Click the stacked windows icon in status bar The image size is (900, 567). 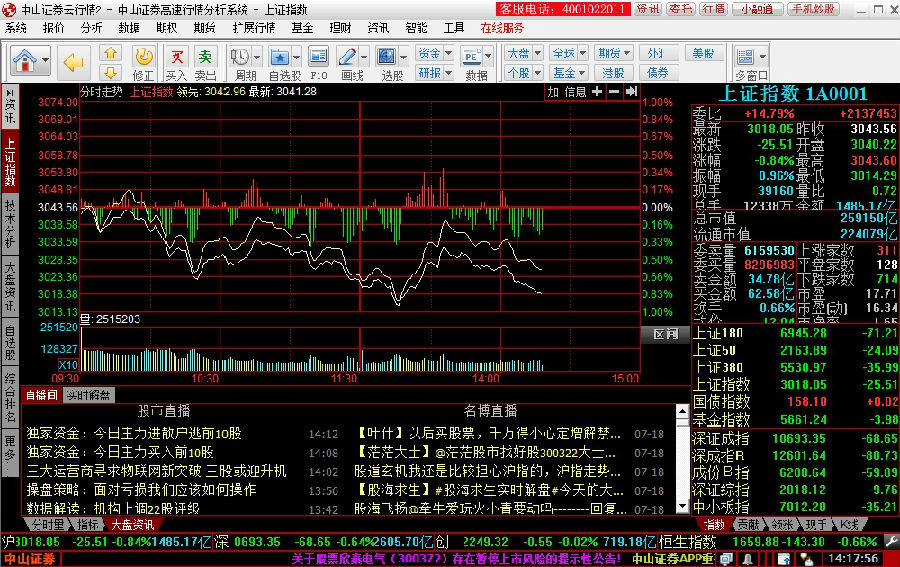[x=727, y=558]
